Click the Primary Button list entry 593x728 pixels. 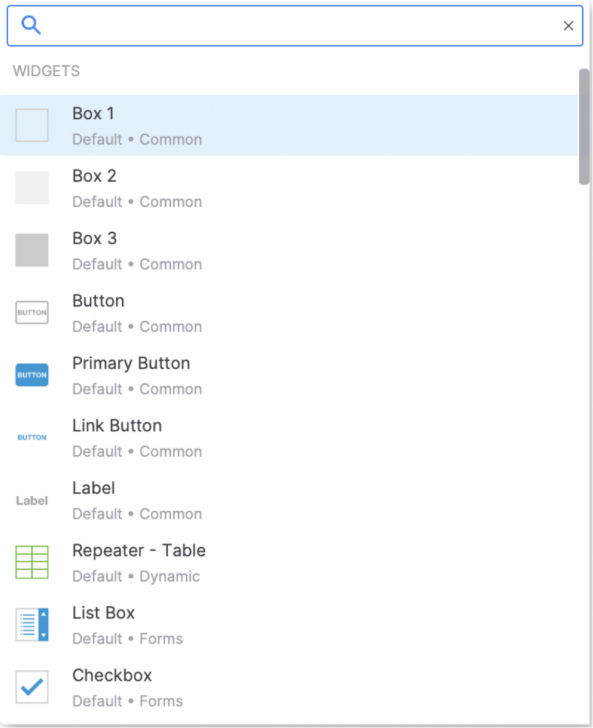(x=289, y=375)
